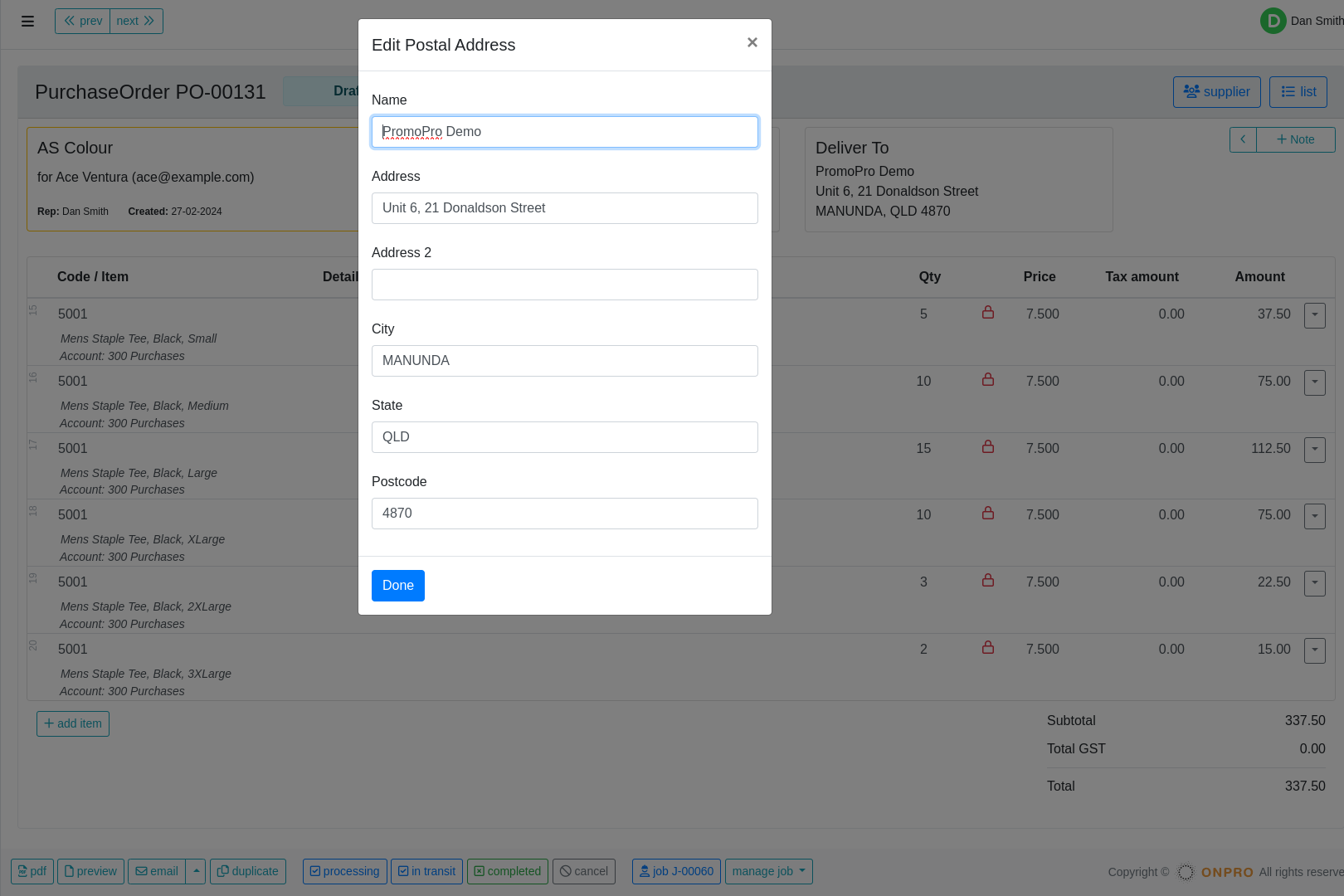Open row dropdown for Medium tee row
The height and width of the screenshot is (896, 1344).
(1315, 382)
